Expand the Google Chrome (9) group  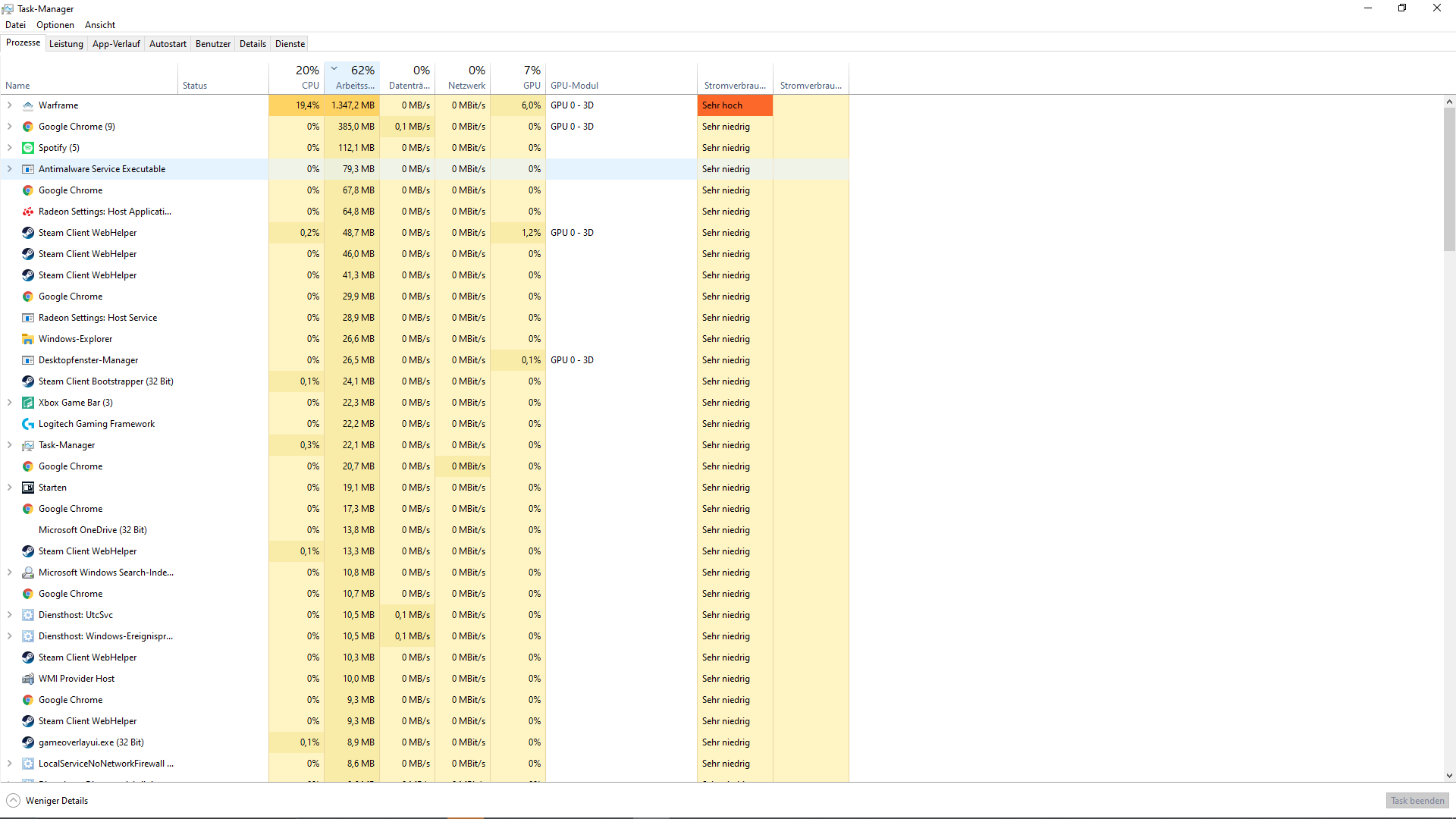[9, 127]
